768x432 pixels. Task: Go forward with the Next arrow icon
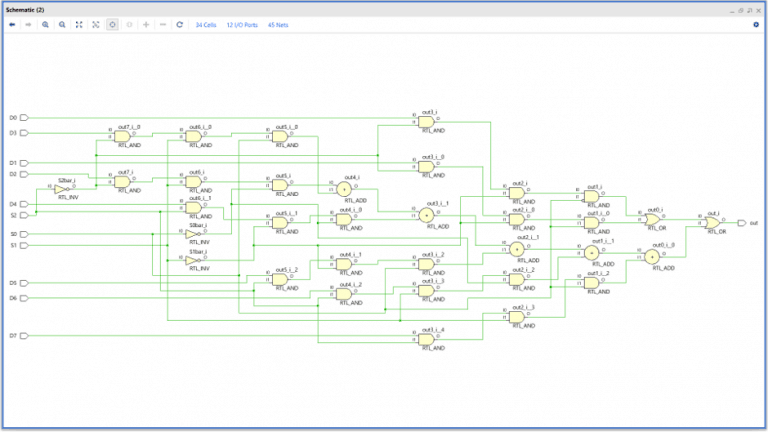point(28,24)
